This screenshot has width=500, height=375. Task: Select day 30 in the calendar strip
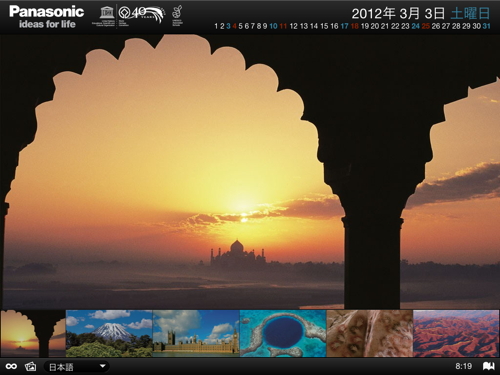[x=477, y=26]
